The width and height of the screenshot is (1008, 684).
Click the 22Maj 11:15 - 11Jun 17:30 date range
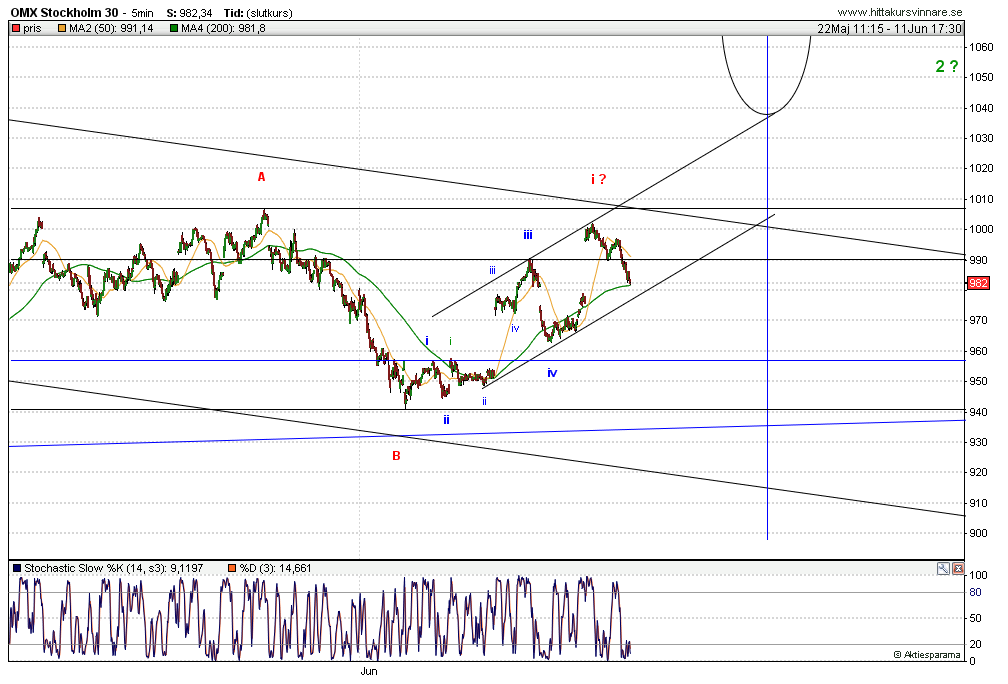click(x=890, y=28)
